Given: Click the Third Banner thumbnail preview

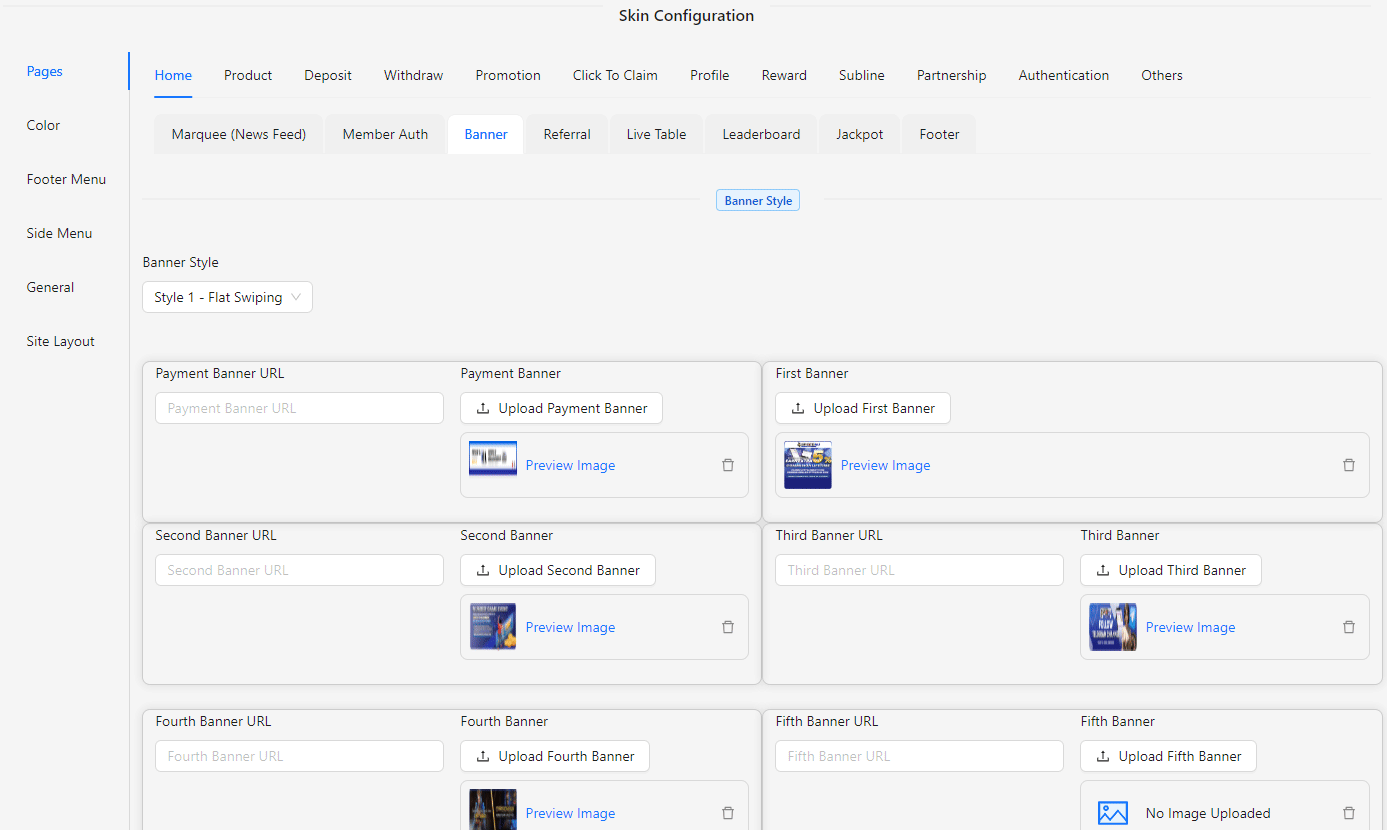Looking at the screenshot, I should (1113, 627).
